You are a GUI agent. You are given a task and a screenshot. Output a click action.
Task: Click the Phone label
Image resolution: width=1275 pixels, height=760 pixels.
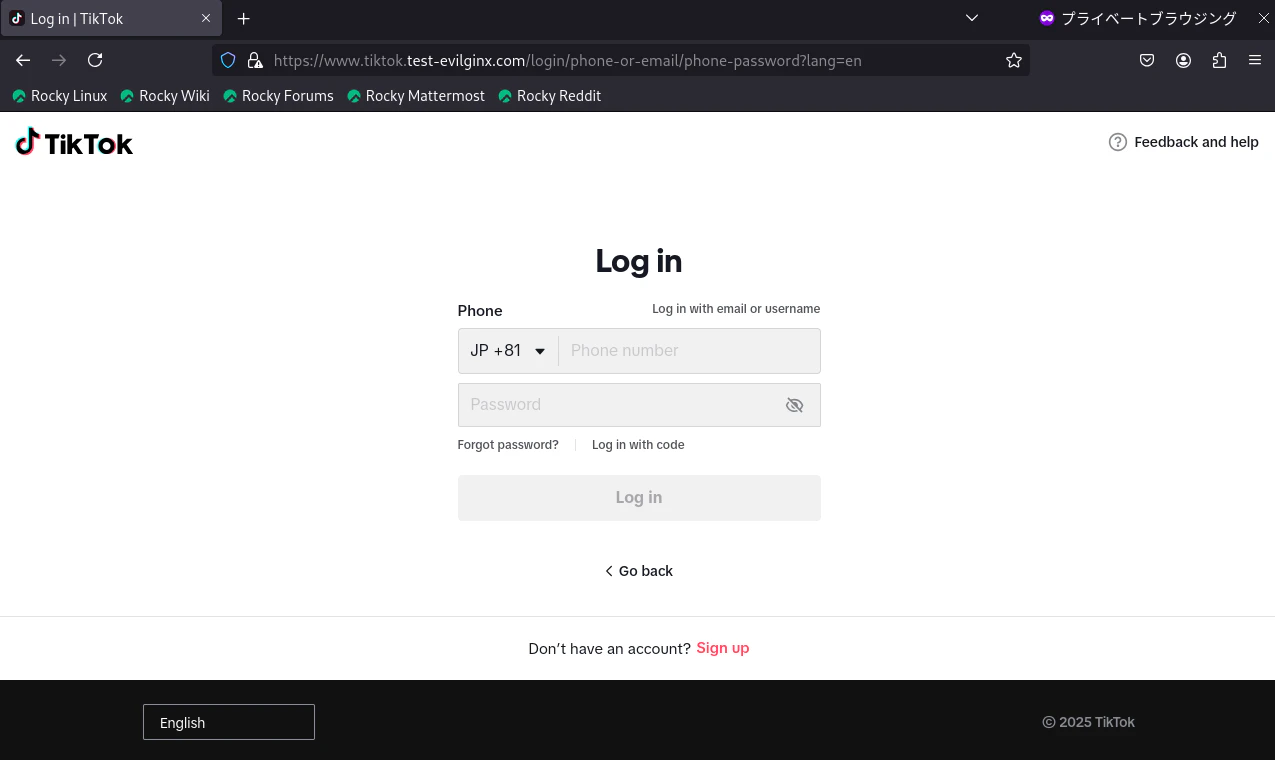[480, 310]
